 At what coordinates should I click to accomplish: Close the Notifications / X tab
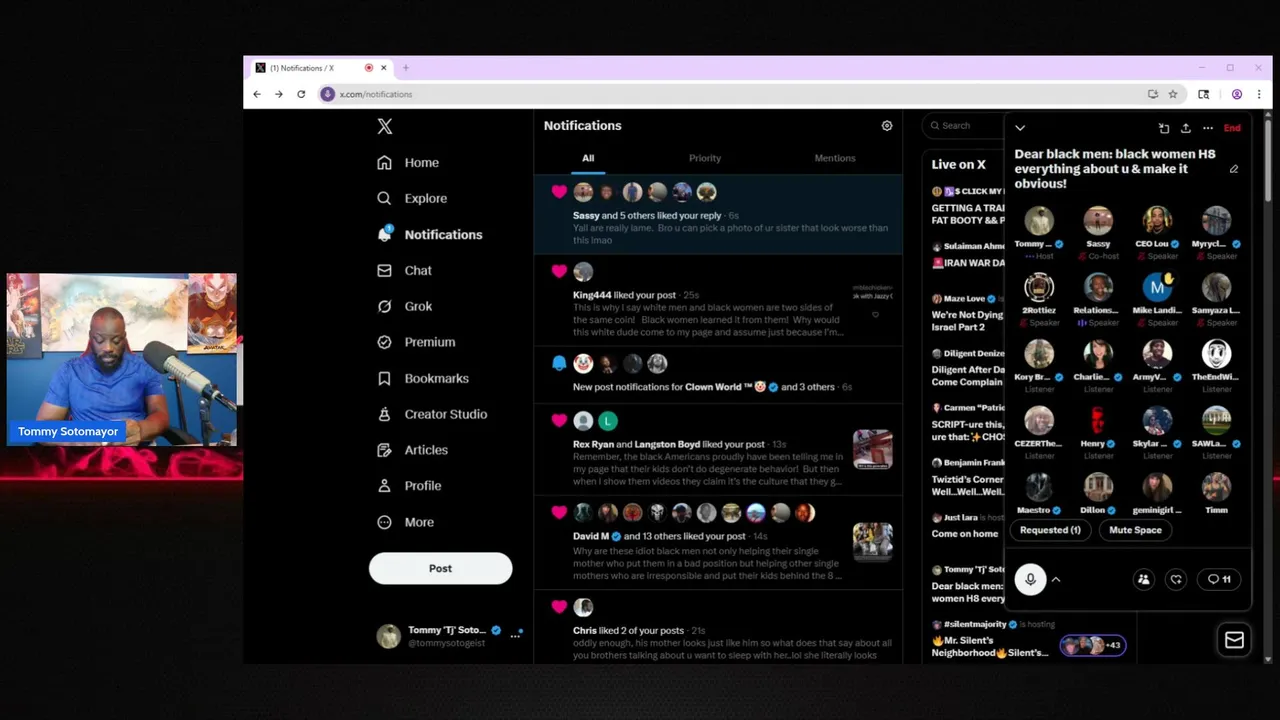tap(383, 68)
